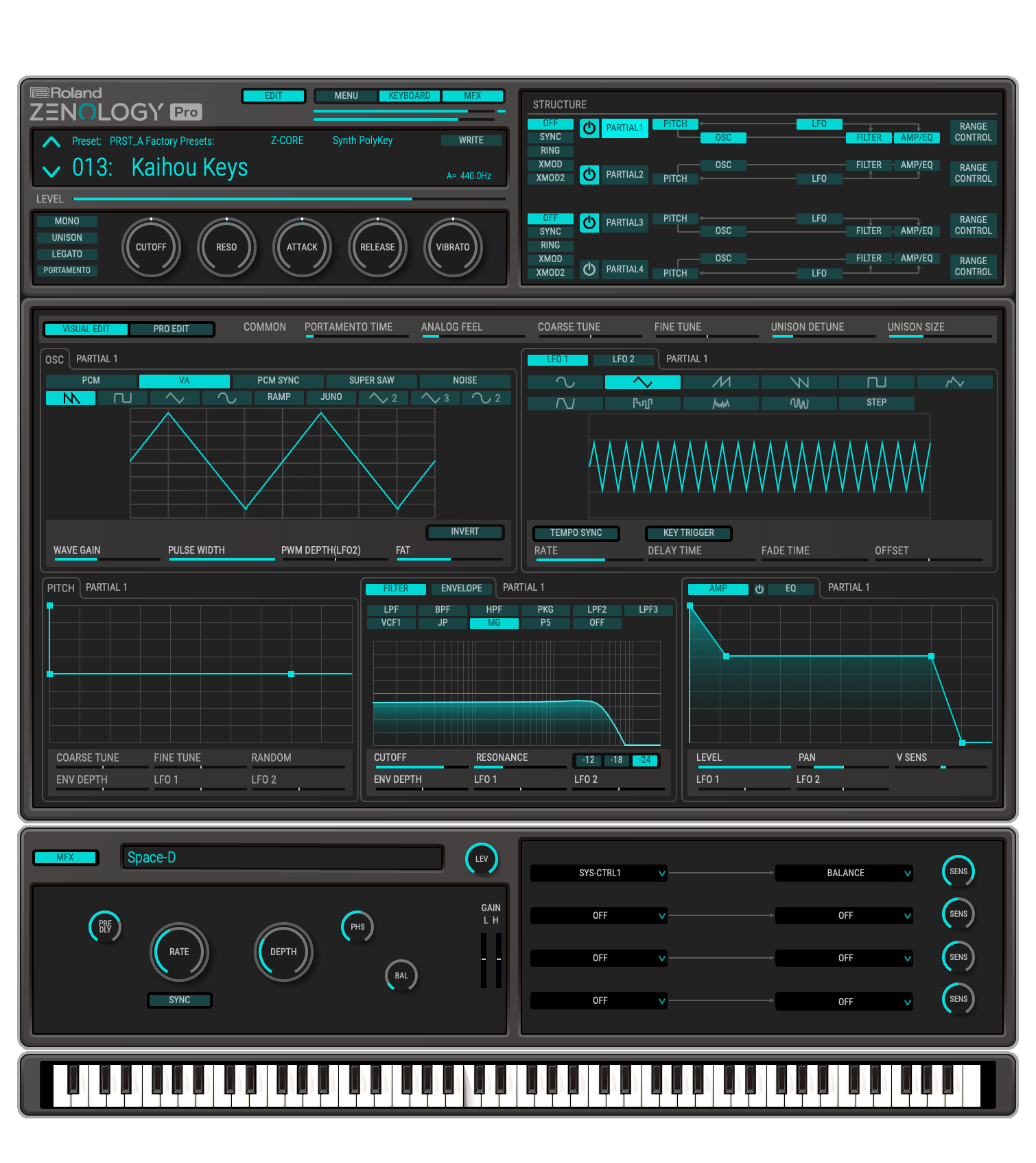Toggle the MFX on/off button
Screen dimensions: 1036x1163
(65, 857)
